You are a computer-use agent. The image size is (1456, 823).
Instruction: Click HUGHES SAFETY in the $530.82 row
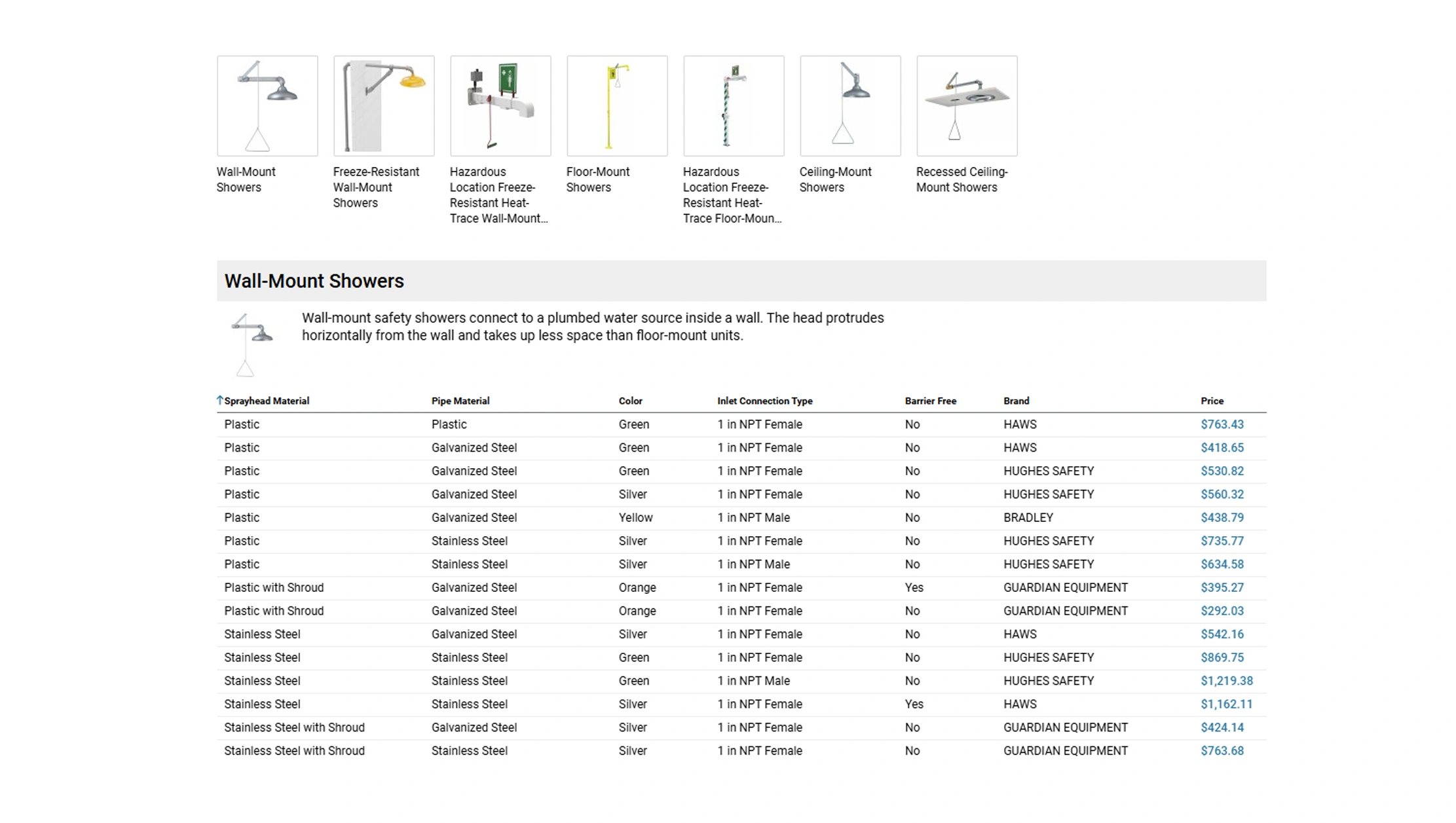click(x=1049, y=471)
